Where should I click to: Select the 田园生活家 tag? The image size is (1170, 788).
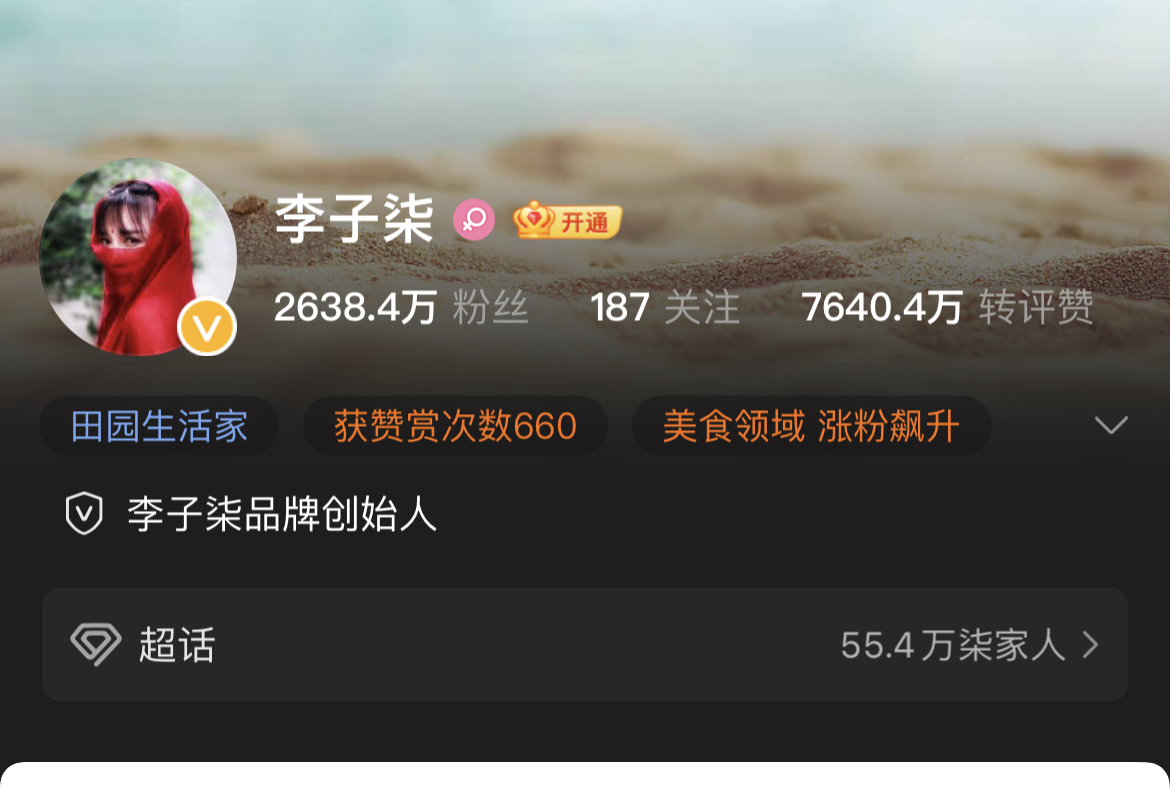(159, 426)
